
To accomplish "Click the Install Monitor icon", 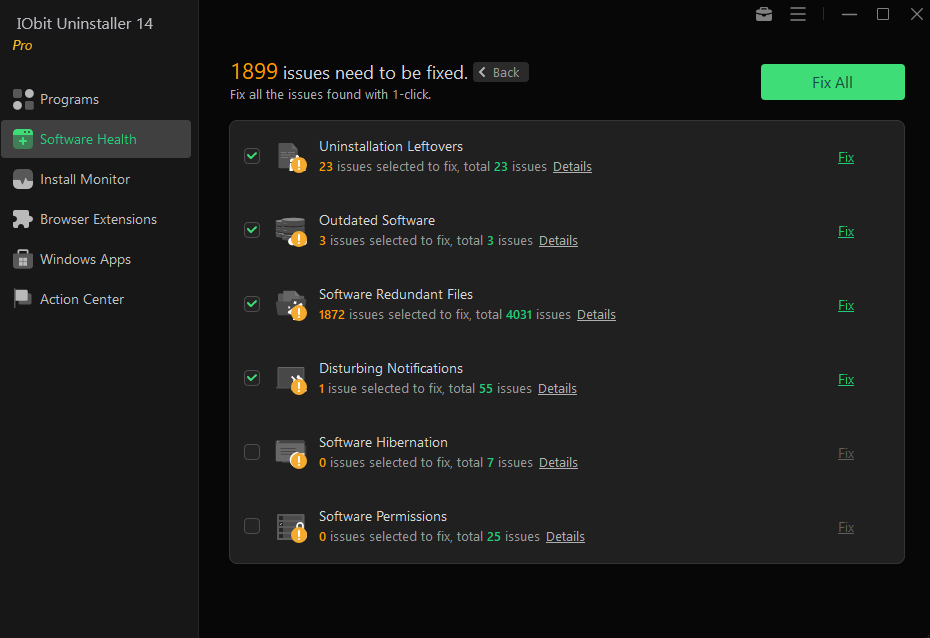I will (x=23, y=179).
